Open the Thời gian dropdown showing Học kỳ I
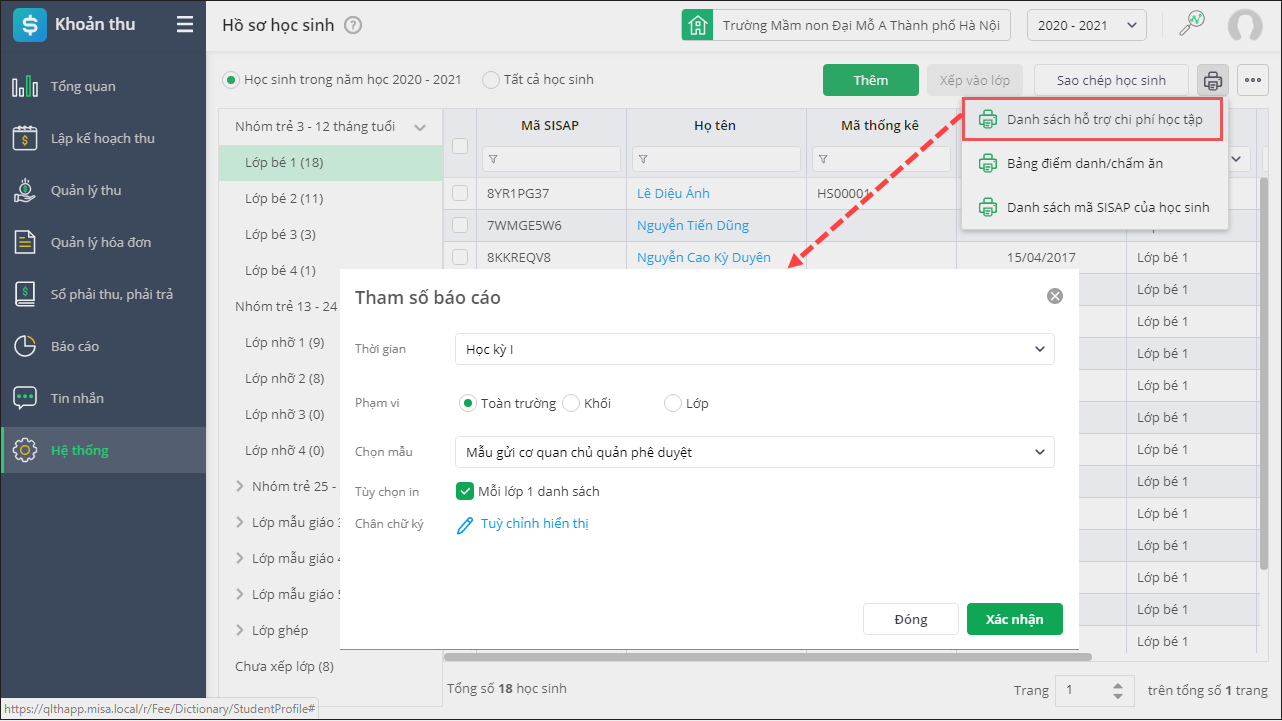 coord(754,349)
